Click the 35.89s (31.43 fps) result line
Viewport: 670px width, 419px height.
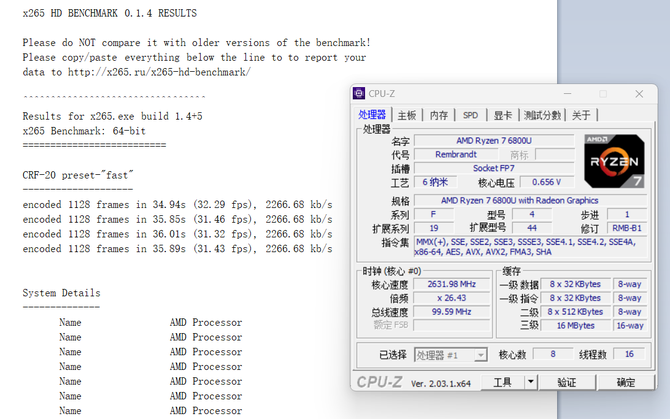coord(177,249)
